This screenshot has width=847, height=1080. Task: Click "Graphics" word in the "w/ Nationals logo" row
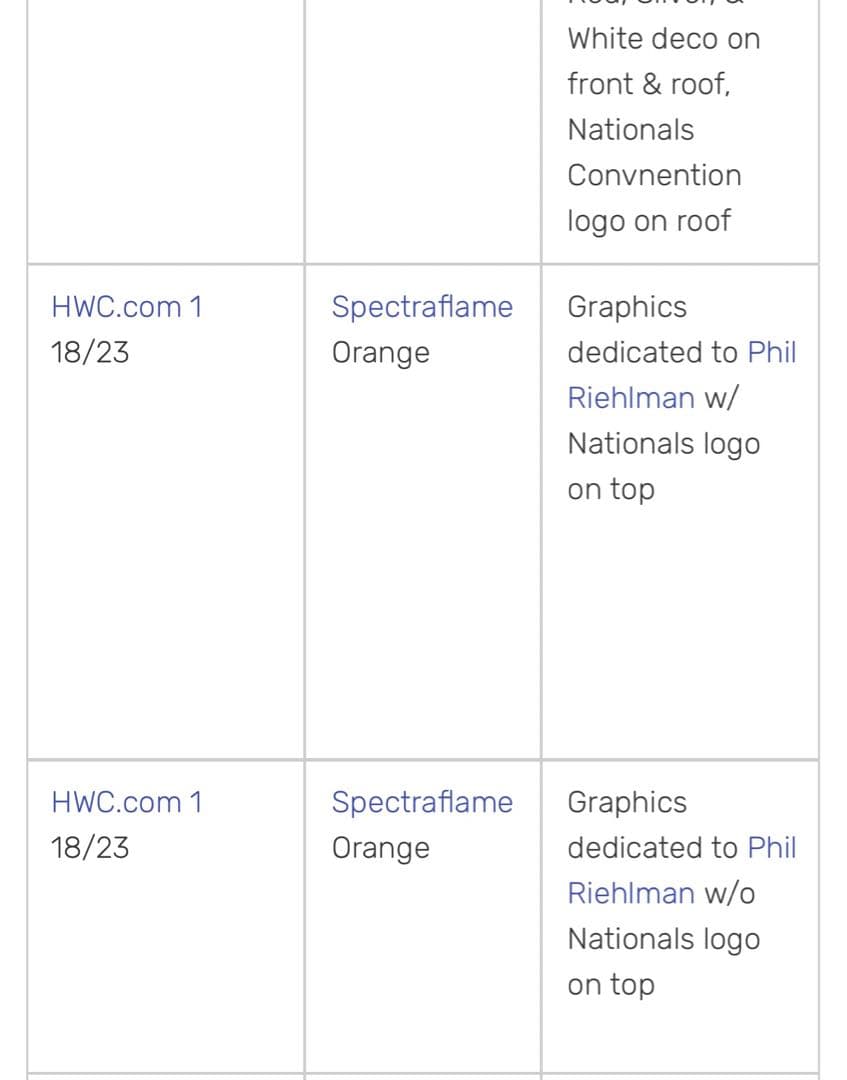(627, 307)
